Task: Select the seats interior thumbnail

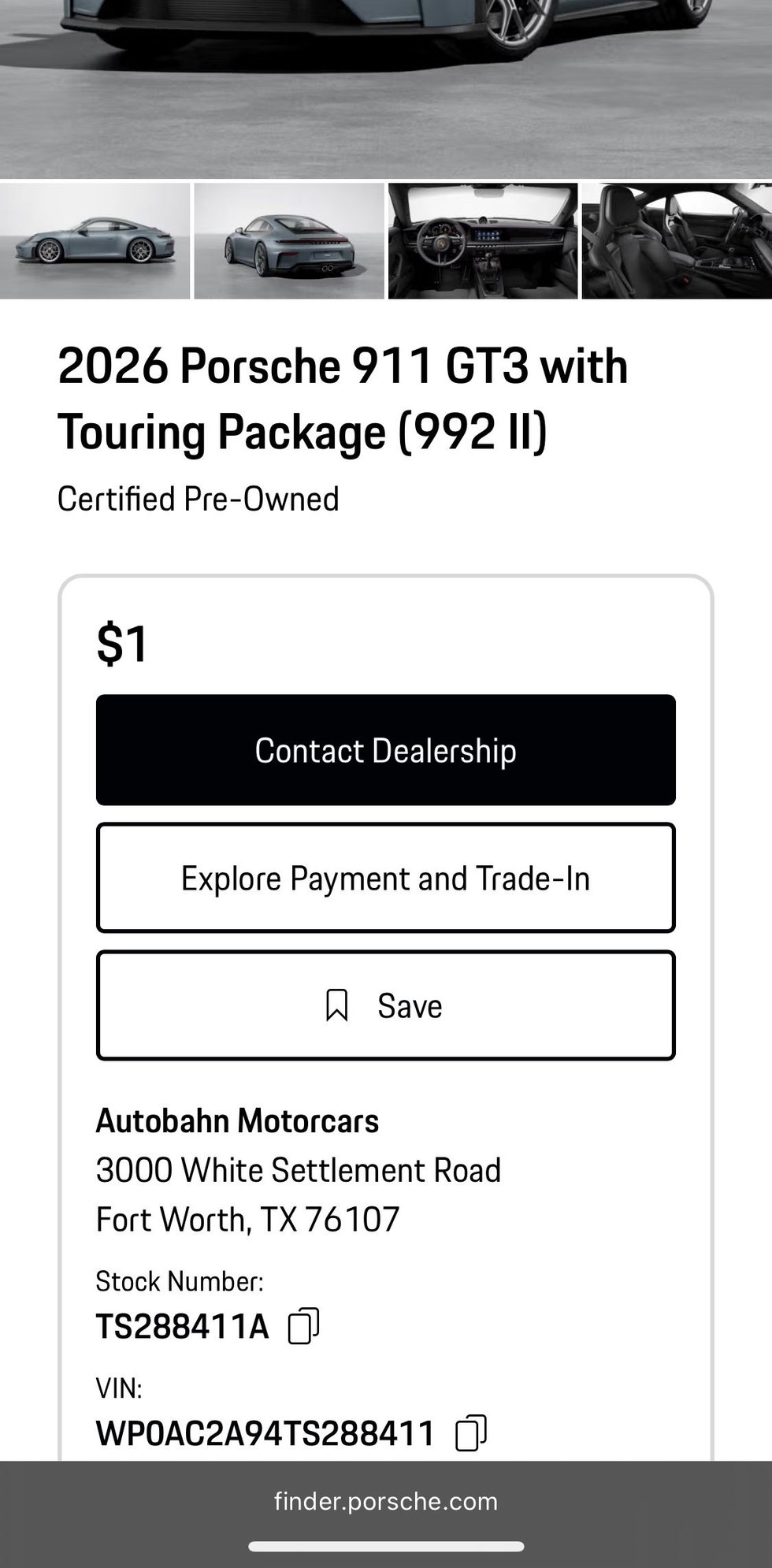Action: 677,241
